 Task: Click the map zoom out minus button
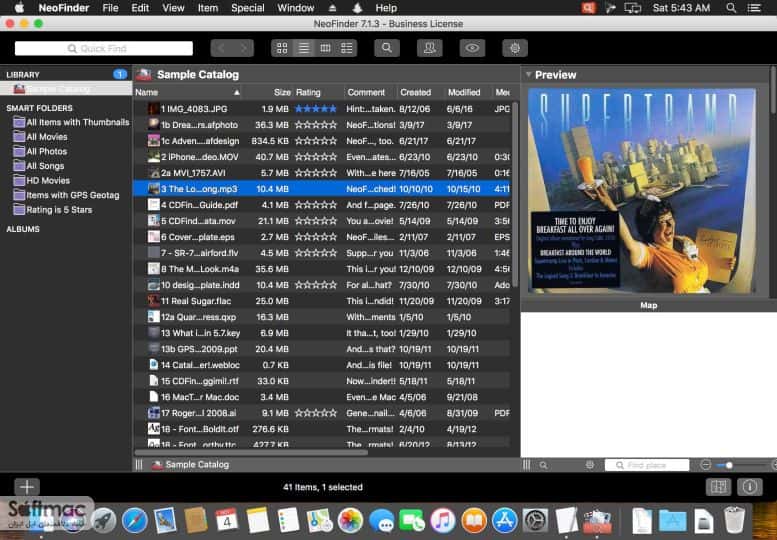tap(706, 465)
